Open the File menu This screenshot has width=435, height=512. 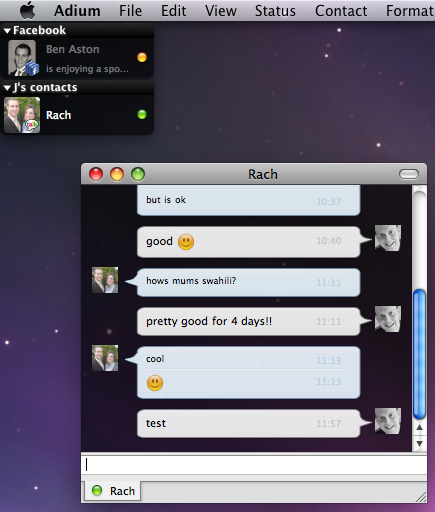coord(130,11)
